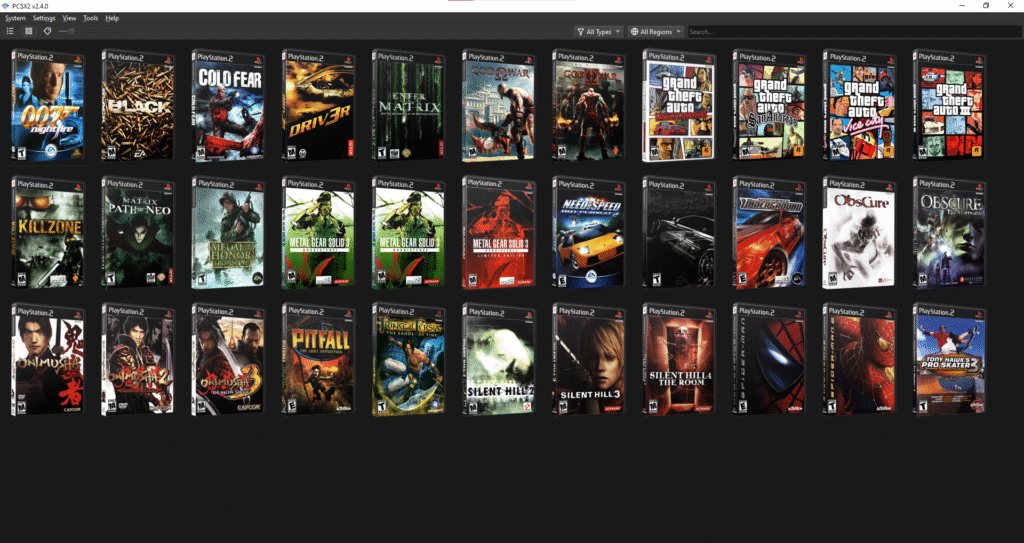Select the GTA San Andreas cover
1024x543 pixels.
[769, 105]
